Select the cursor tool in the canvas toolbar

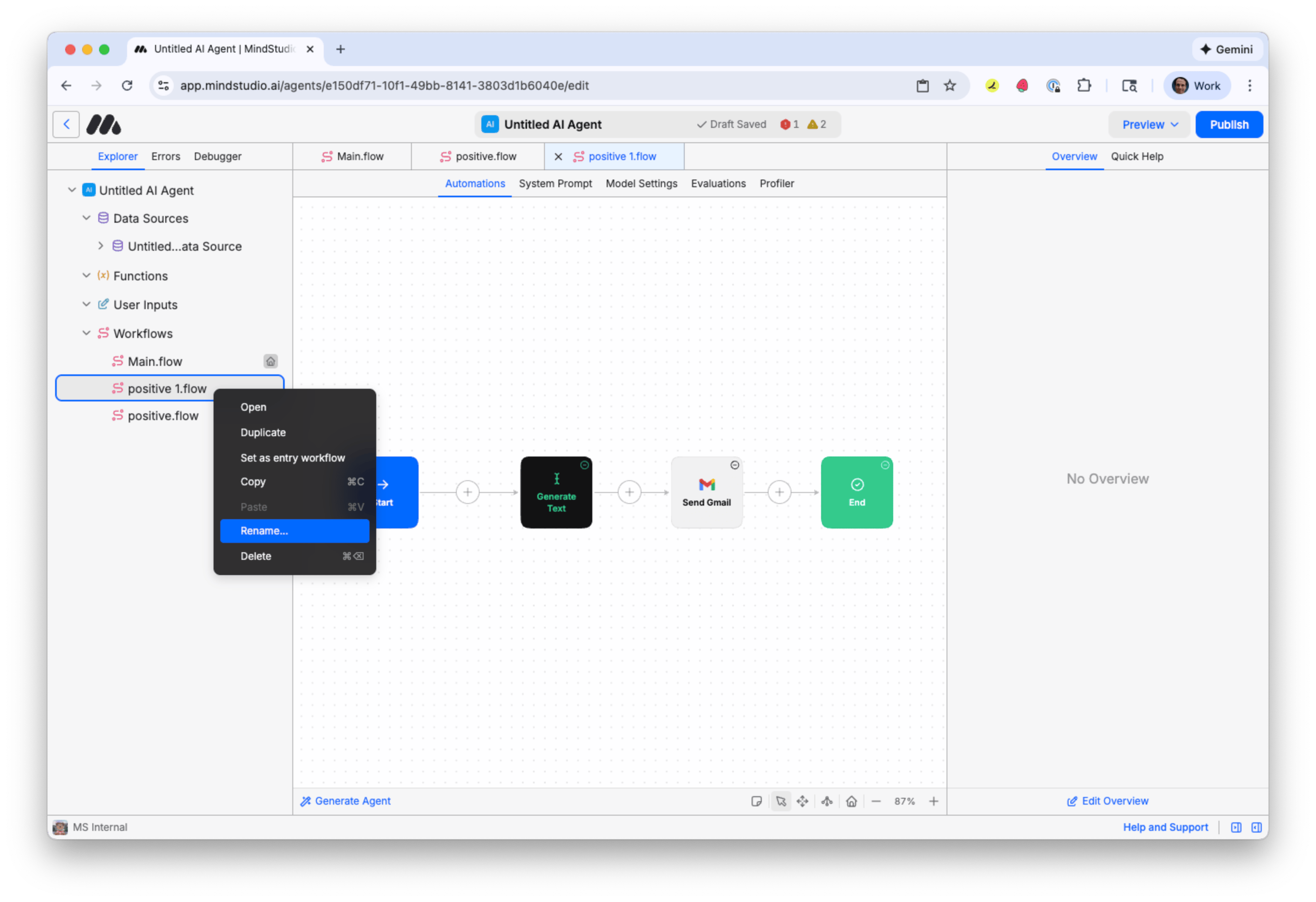coord(781,801)
